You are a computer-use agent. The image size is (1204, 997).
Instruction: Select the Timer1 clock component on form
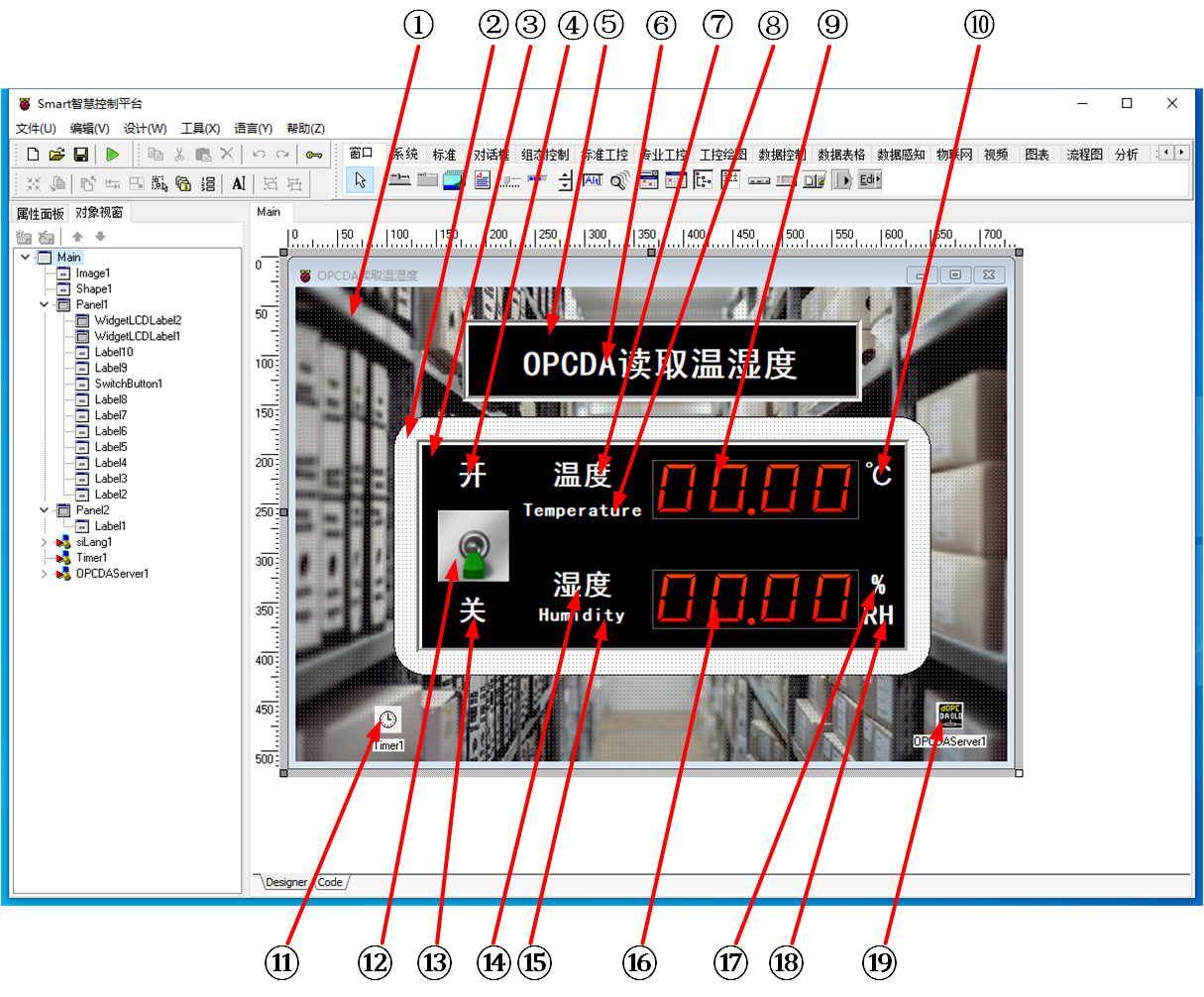coord(387,720)
